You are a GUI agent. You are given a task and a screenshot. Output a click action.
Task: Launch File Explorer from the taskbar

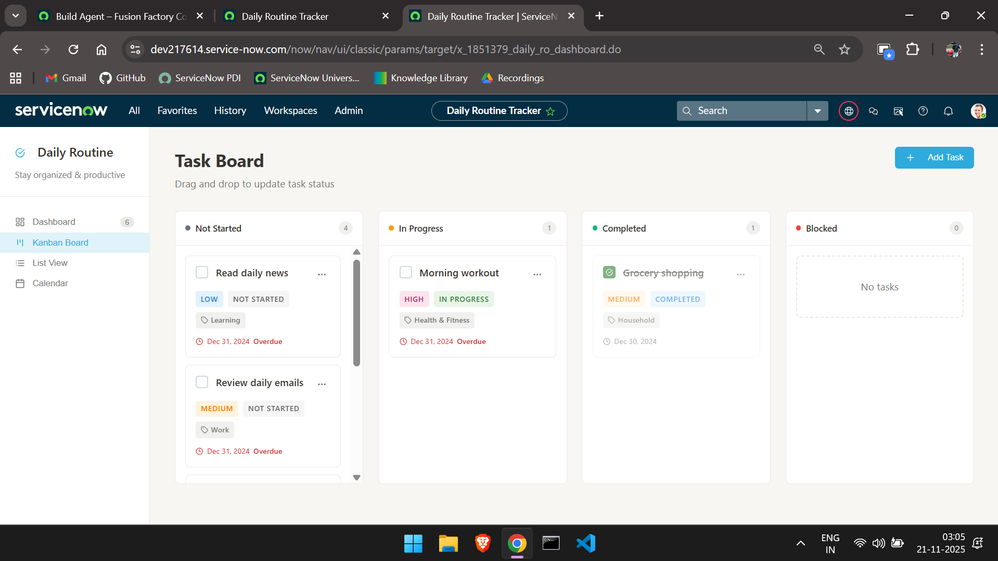(x=448, y=543)
